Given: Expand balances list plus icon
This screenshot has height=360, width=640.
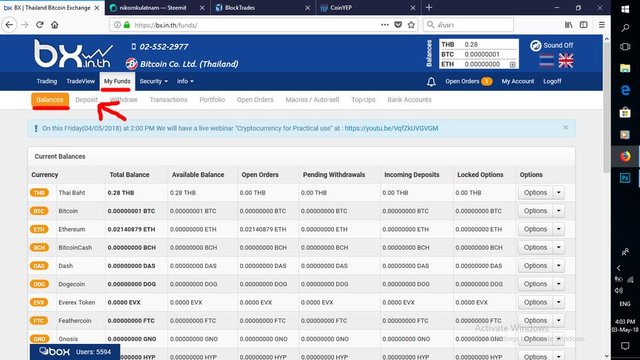Looking at the screenshot, I should point(512,64).
